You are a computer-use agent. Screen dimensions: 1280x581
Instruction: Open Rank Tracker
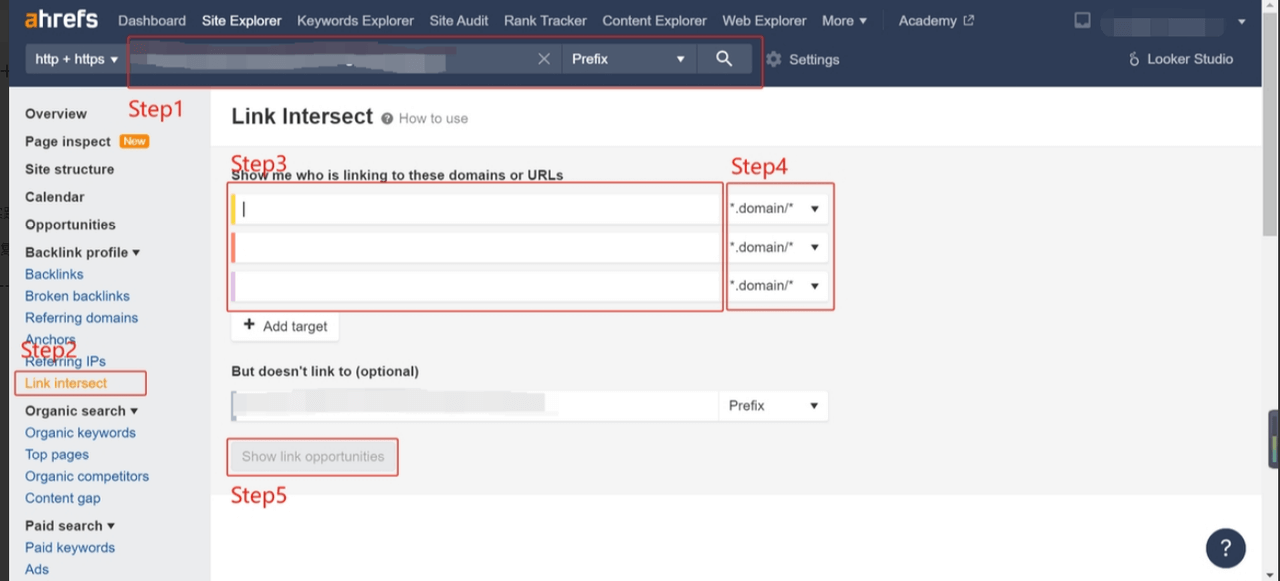[x=545, y=20]
